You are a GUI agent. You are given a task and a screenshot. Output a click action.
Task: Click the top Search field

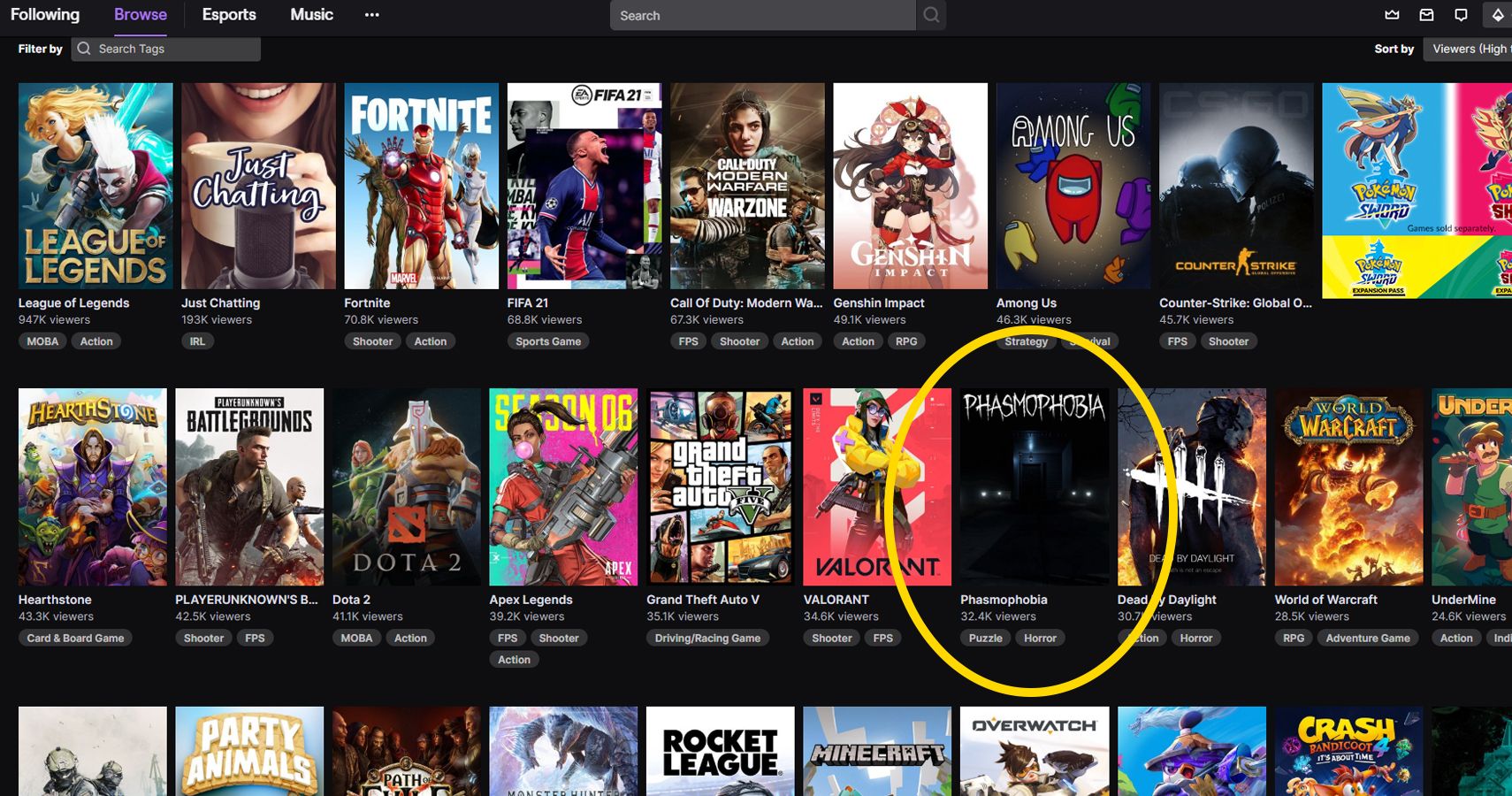click(763, 15)
